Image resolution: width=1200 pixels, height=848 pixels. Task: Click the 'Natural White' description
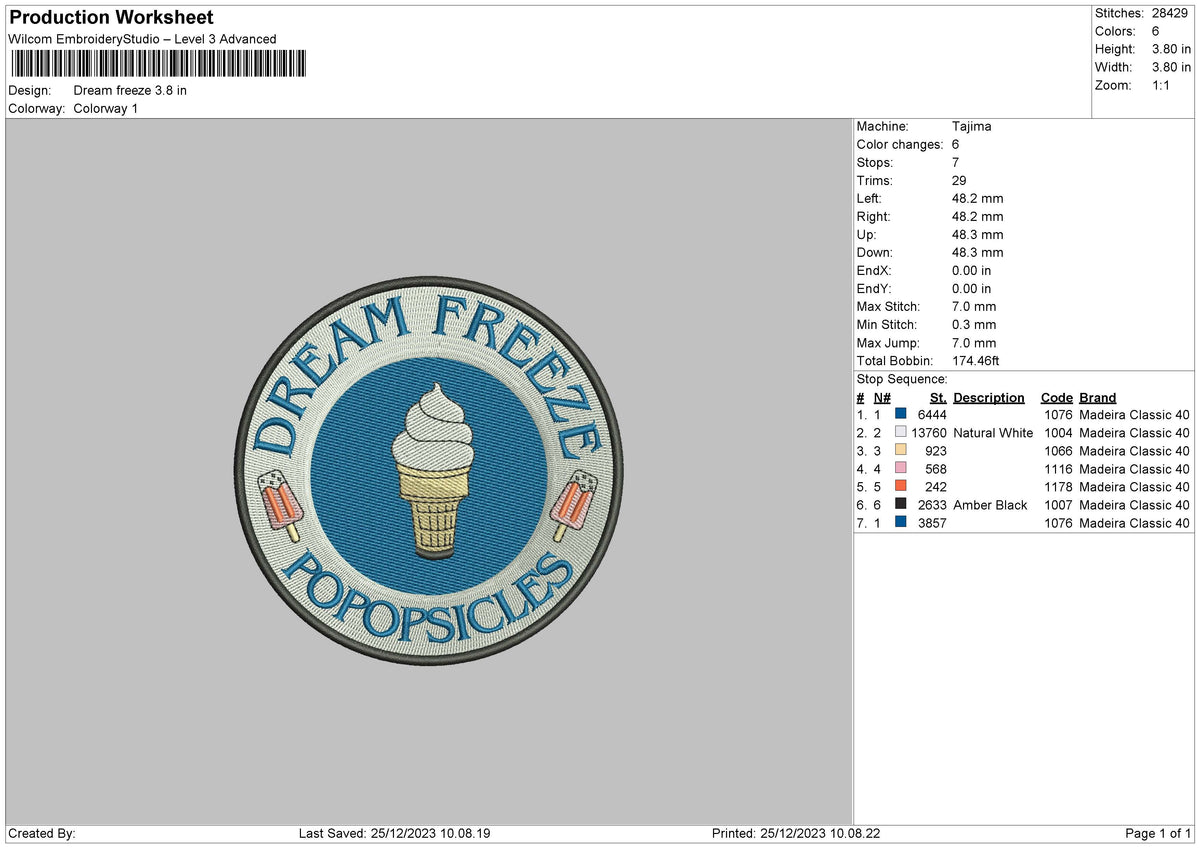click(x=993, y=433)
